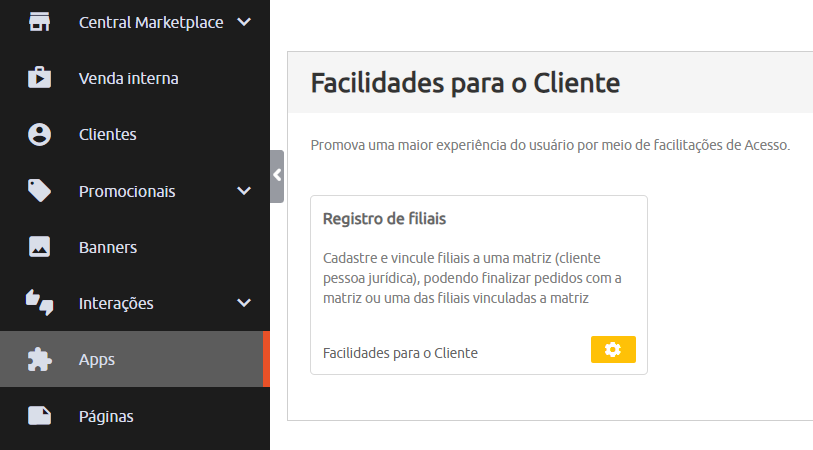Click 'Facilidades para o Cliente' card footer label
This screenshot has width=813, height=450.
tap(400, 353)
